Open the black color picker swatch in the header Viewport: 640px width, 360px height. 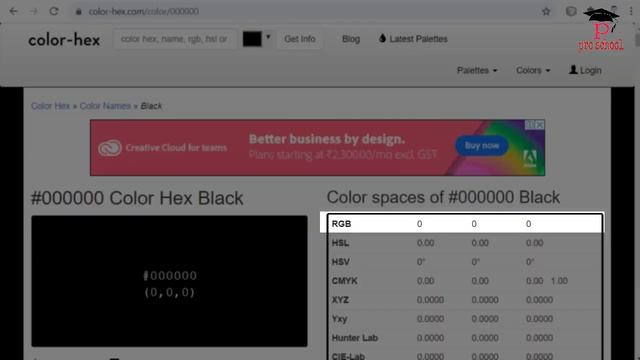click(252, 39)
